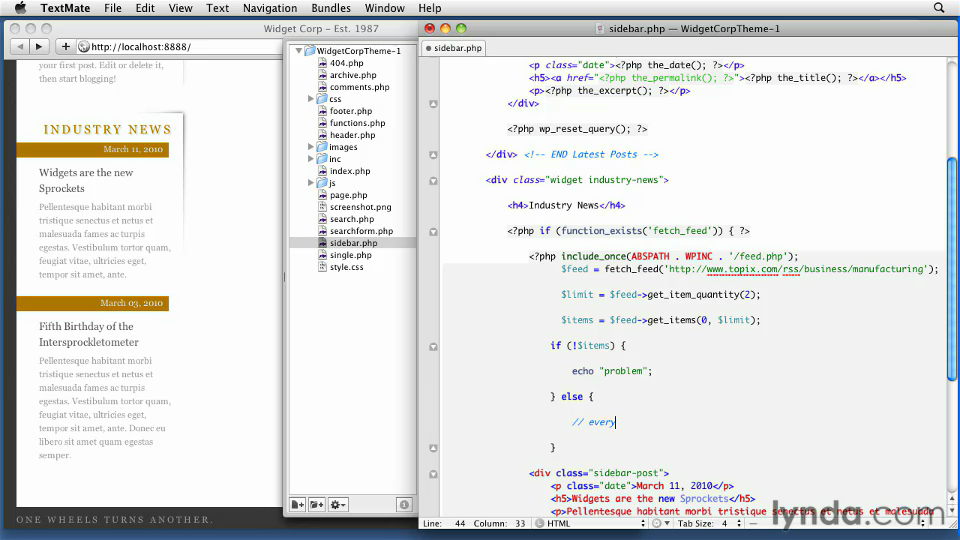Click the editor vertical scrollbar thumb
This screenshot has width=960, height=540.
952,269
